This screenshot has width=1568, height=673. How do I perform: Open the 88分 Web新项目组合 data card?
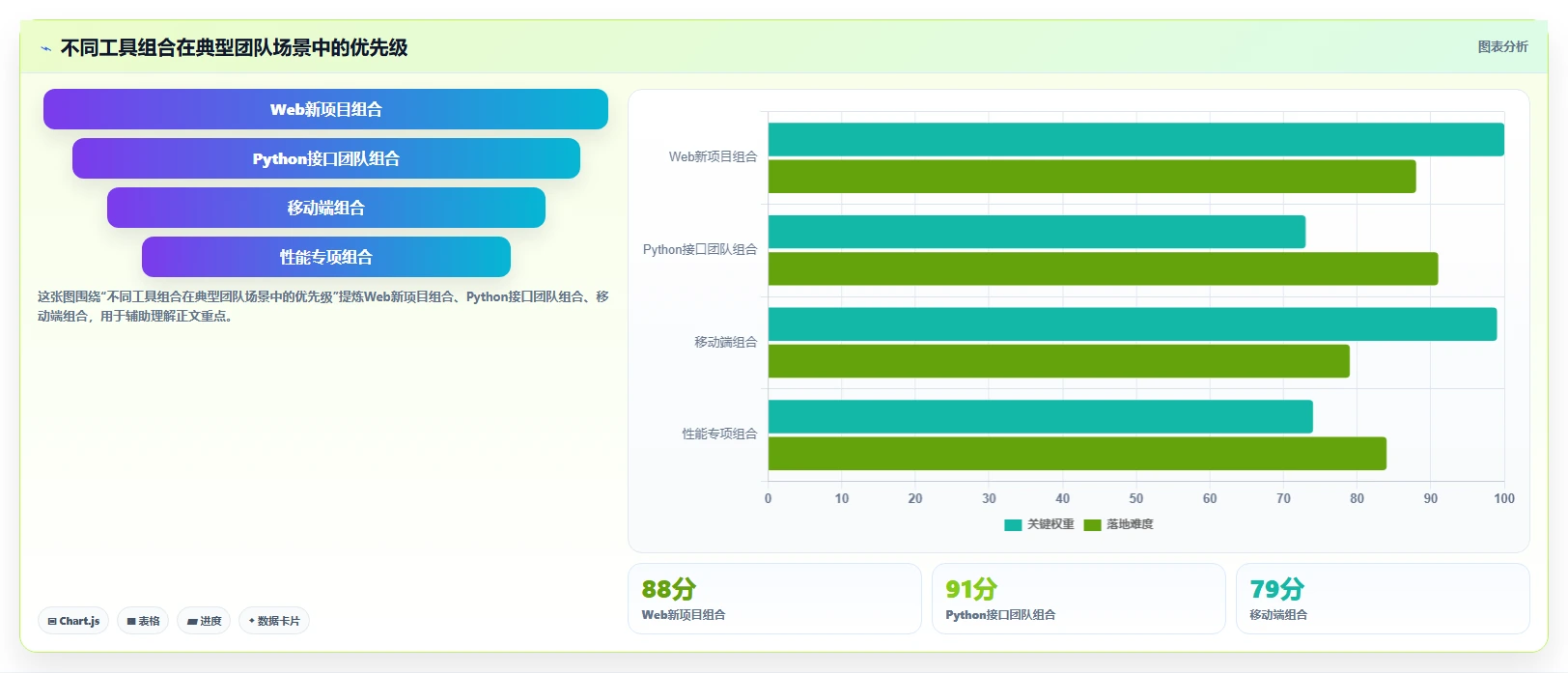point(774,599)
